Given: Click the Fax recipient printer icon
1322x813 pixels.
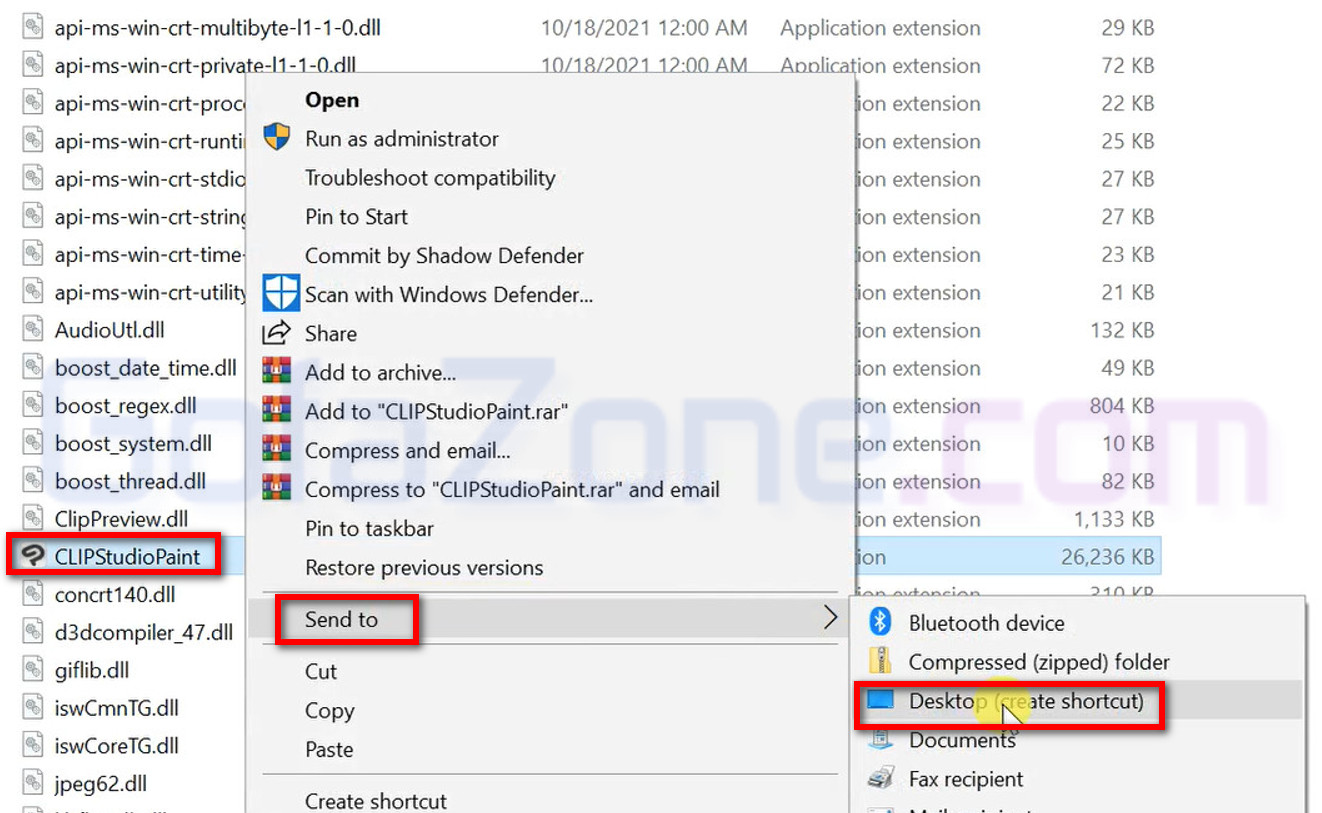Looking at the screenshot, I should click(x=880, y=779).
